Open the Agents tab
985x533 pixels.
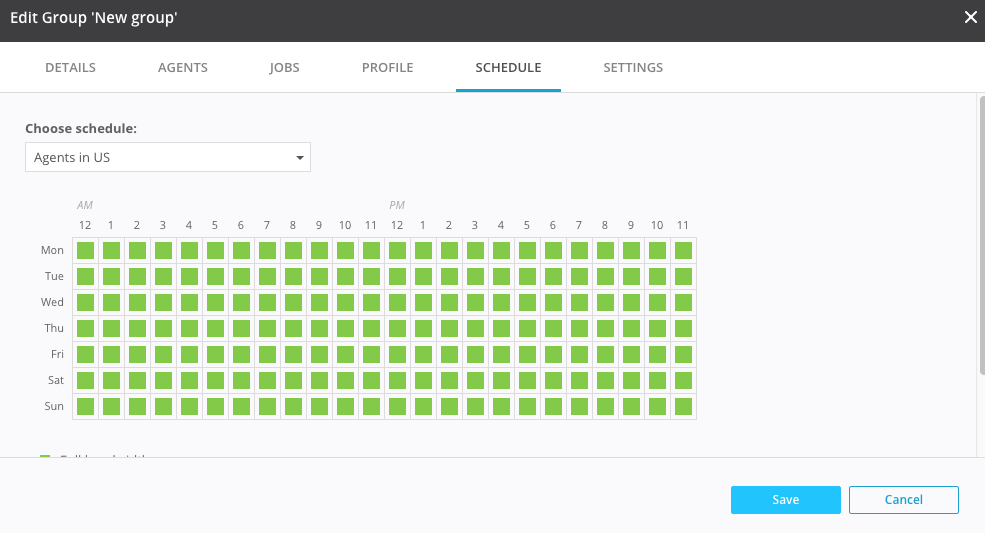click(x=183, y=68)
